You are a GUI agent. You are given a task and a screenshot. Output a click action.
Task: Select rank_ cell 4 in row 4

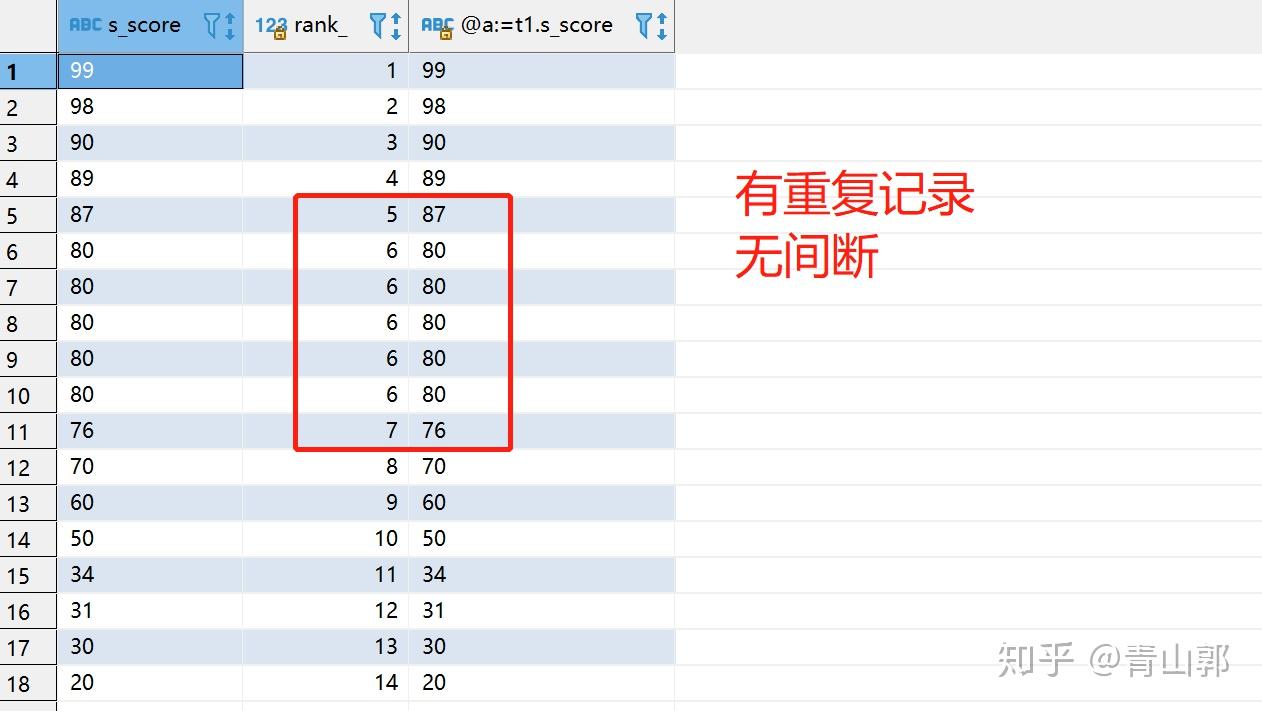click(x=326, y=179)
